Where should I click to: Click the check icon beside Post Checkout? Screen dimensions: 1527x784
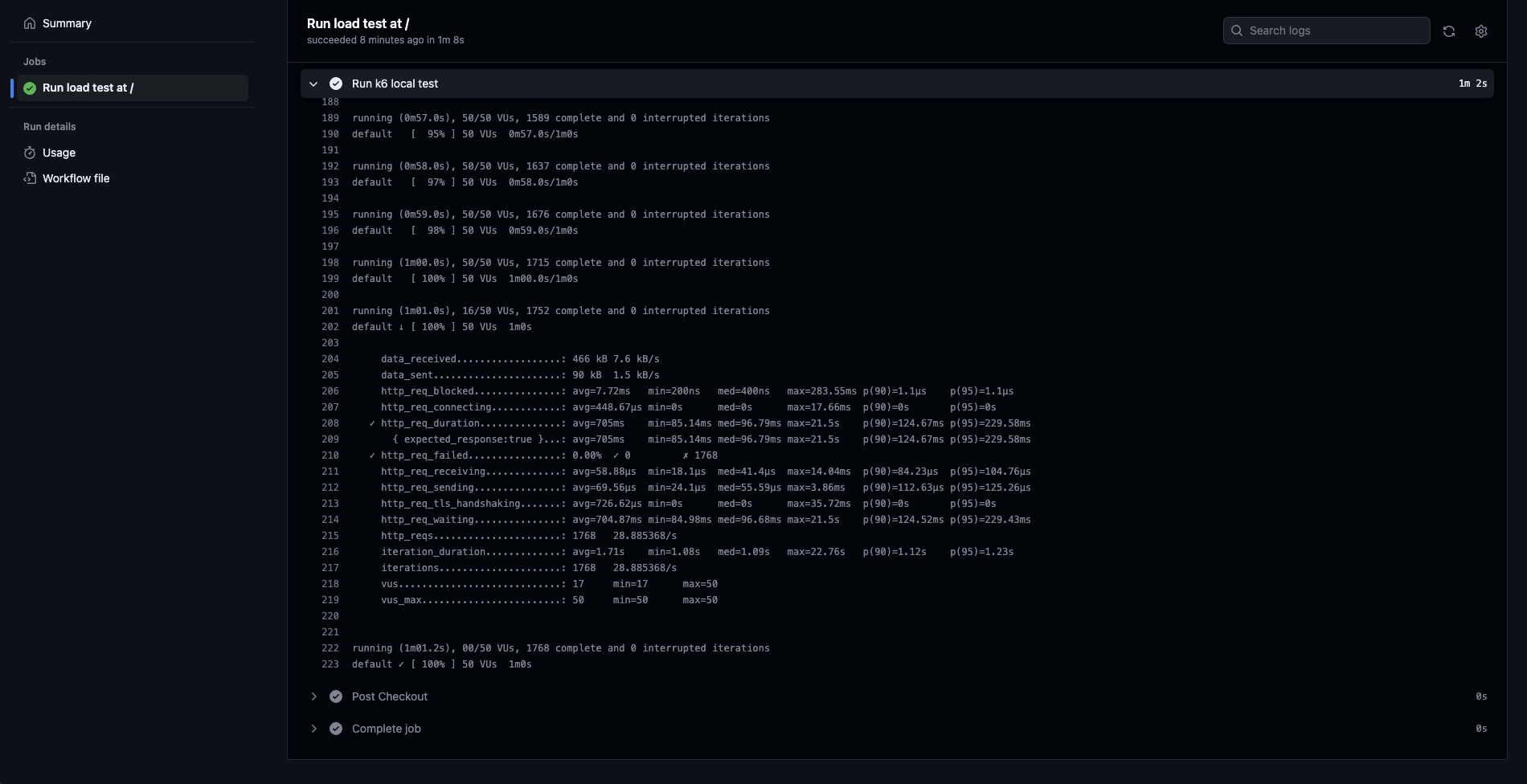336,696
